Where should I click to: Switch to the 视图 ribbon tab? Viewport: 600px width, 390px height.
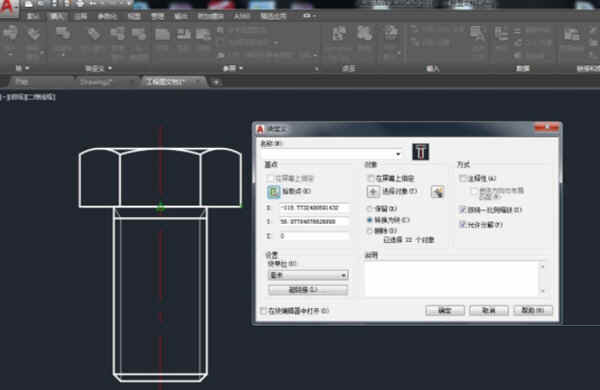point(134,16)
